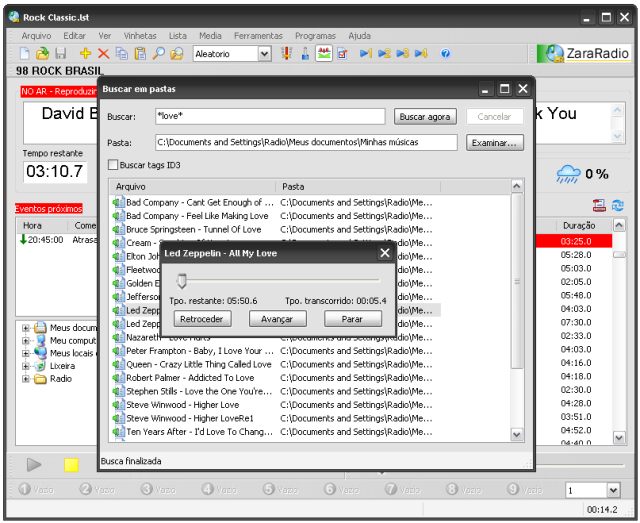Screen dimensions: 640x523
Task: Click the Arquivo column header
Action: 193,187
